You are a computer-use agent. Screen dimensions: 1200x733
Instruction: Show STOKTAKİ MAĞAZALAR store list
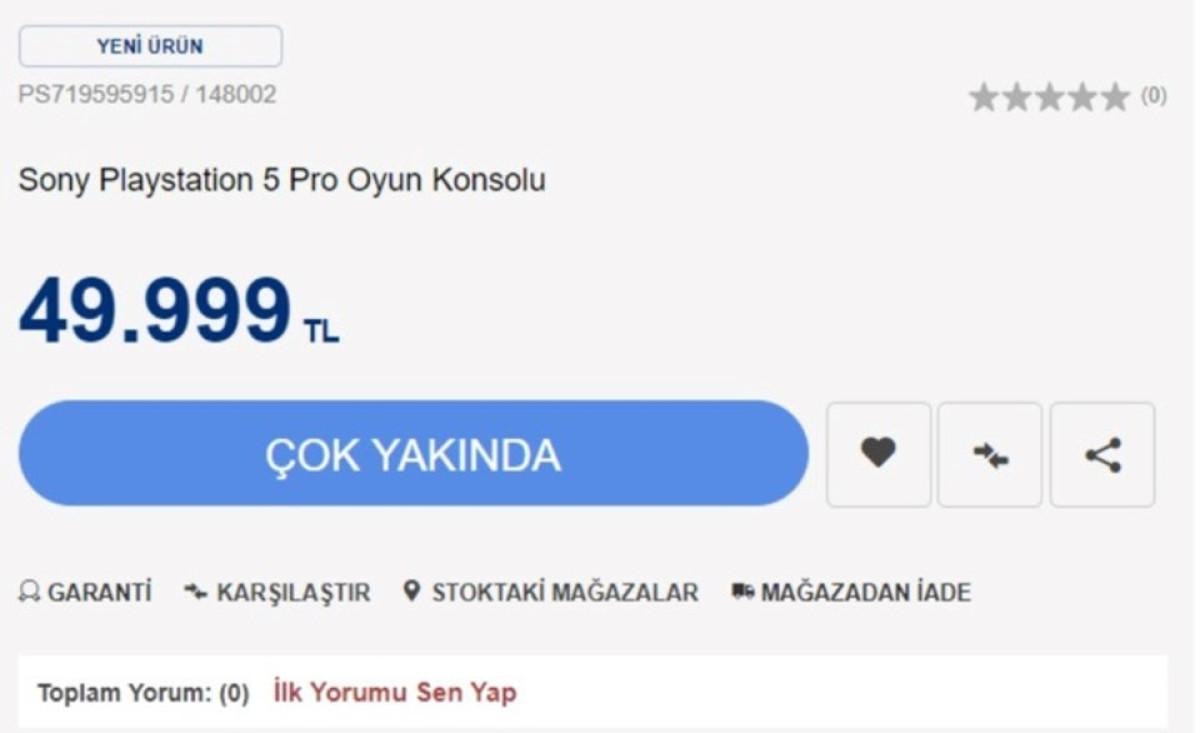click(x=551, y=592)
